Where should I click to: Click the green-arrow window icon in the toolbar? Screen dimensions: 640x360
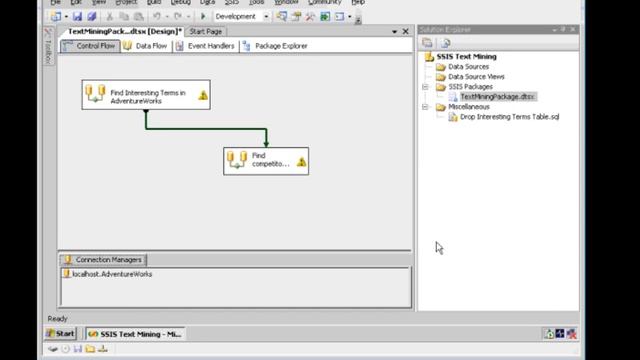point(325,16)
